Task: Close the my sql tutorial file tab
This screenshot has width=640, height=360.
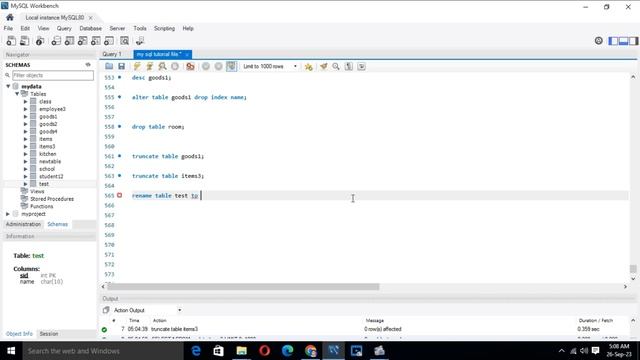Action: [x=187, y=54]
